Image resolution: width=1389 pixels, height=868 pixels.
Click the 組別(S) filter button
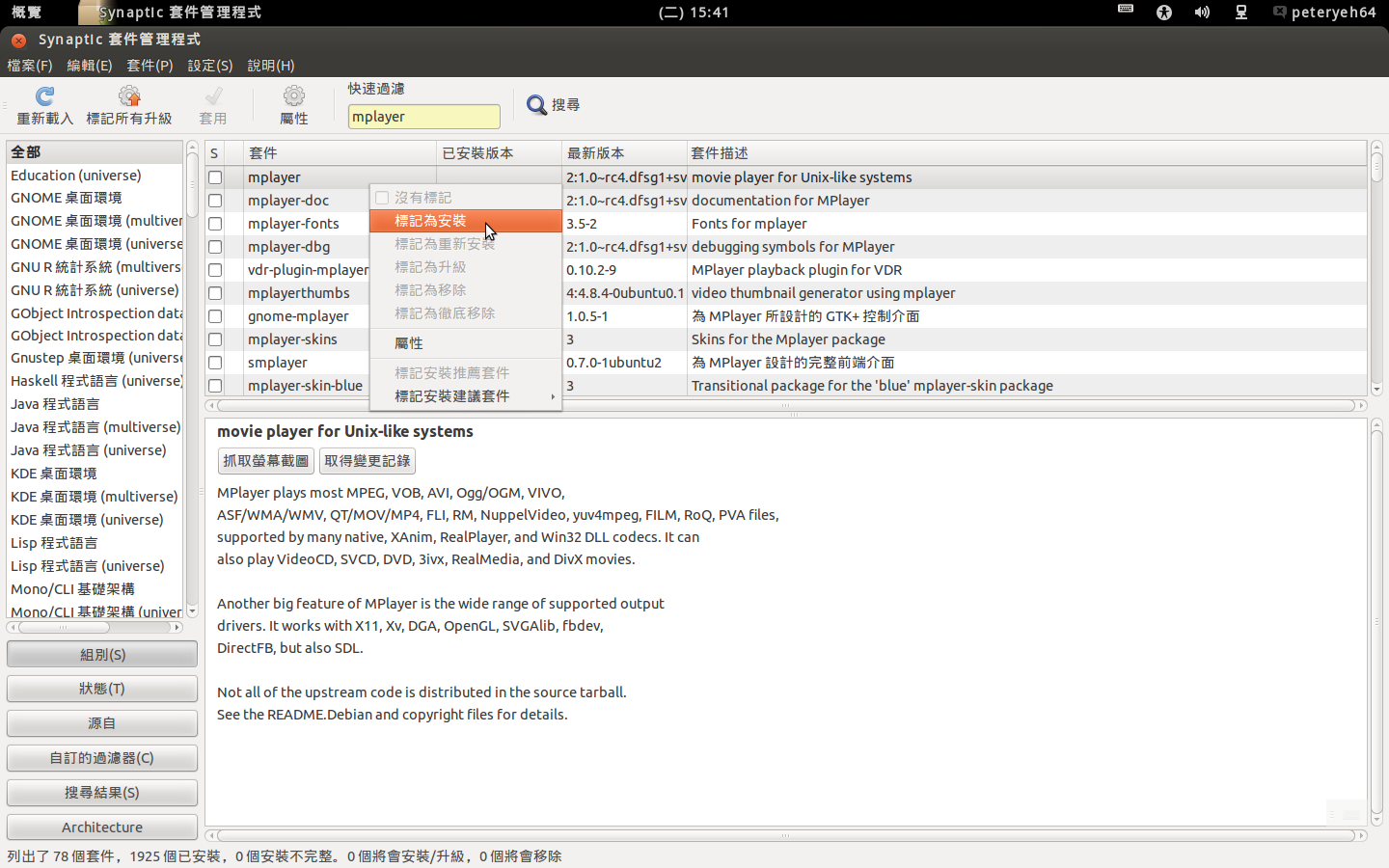click(x=102, y=654)
